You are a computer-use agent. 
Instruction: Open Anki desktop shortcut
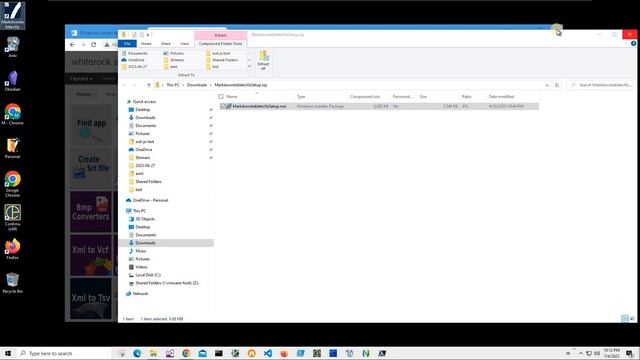click(x=13, y=47)
